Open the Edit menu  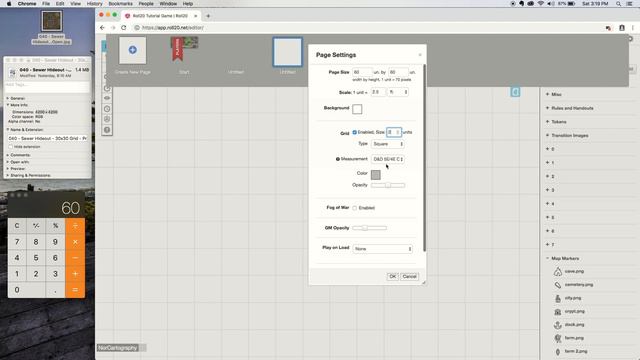tap(60, 4)
